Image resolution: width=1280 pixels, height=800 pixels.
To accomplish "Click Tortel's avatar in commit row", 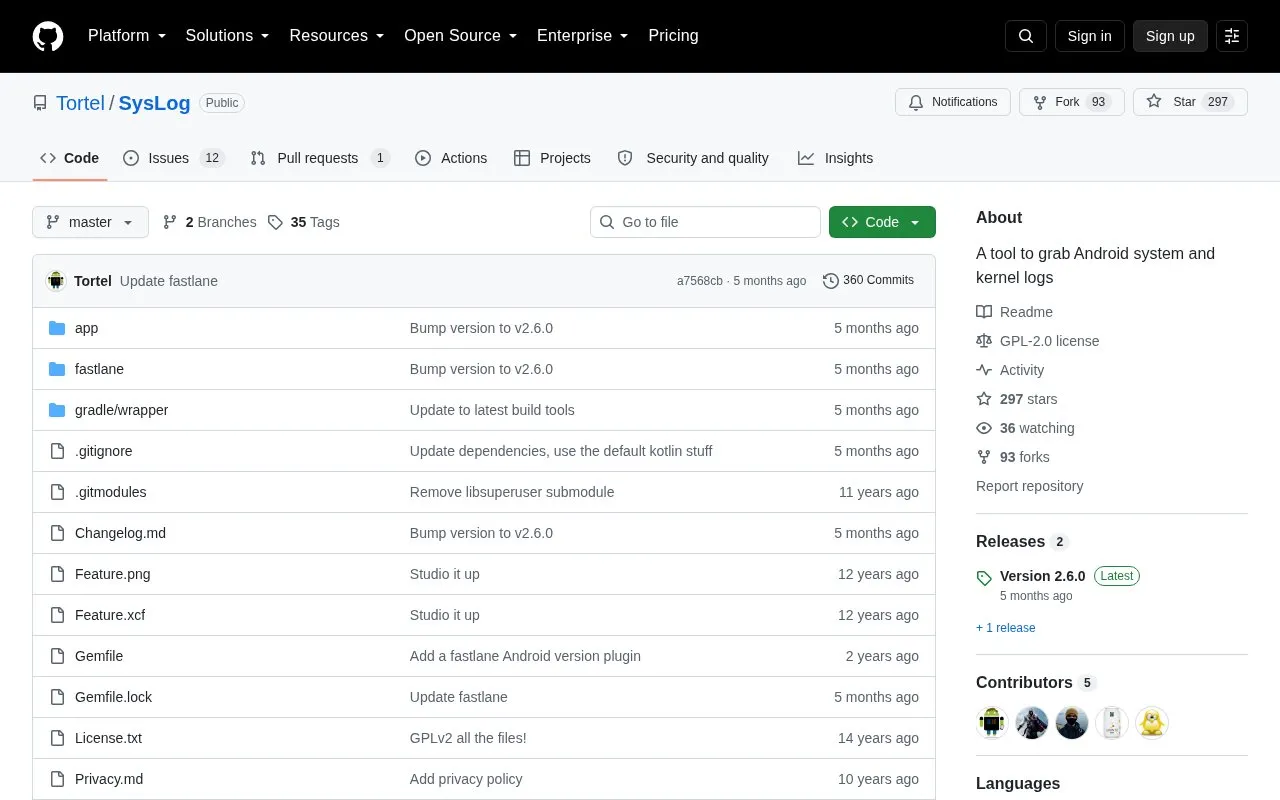I will (x=56, y=281).
